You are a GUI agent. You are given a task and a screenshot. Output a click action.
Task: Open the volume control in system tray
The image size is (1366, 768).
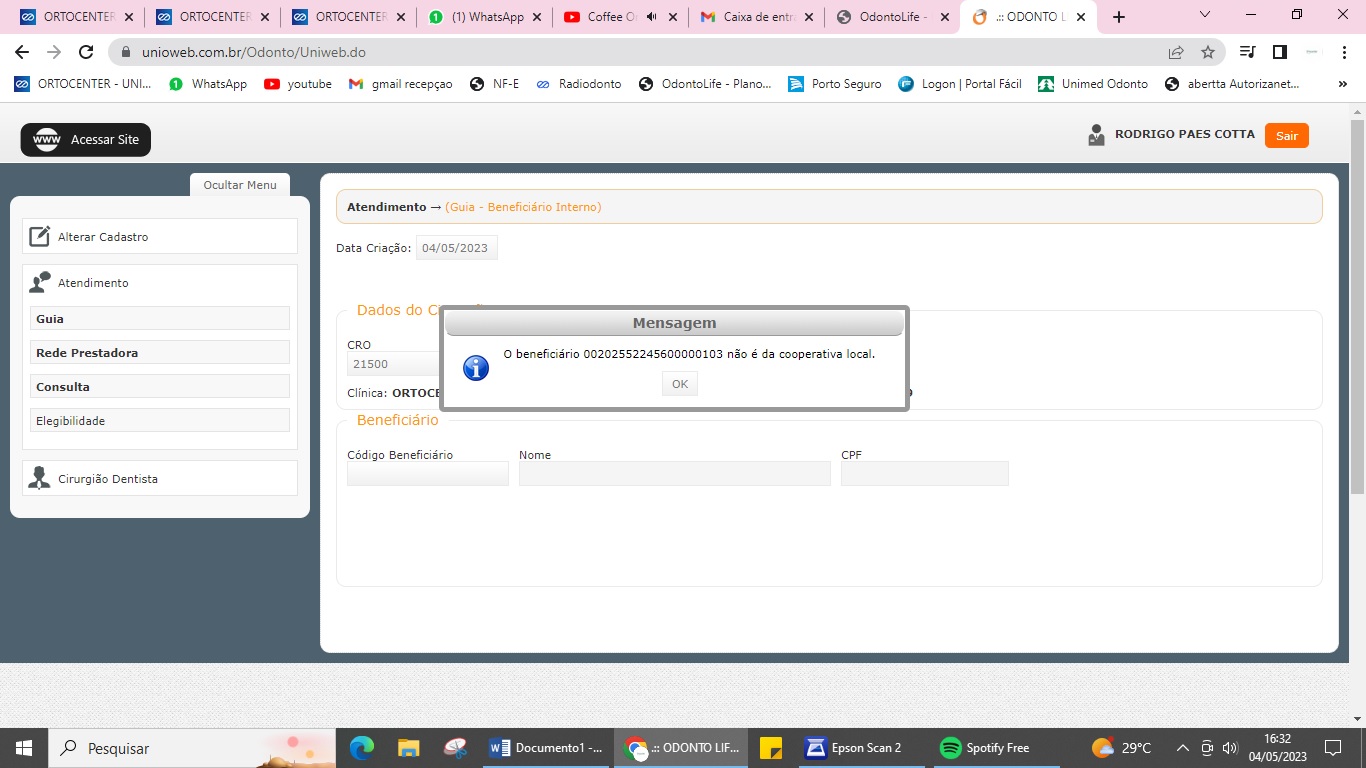pos(1230,748)
